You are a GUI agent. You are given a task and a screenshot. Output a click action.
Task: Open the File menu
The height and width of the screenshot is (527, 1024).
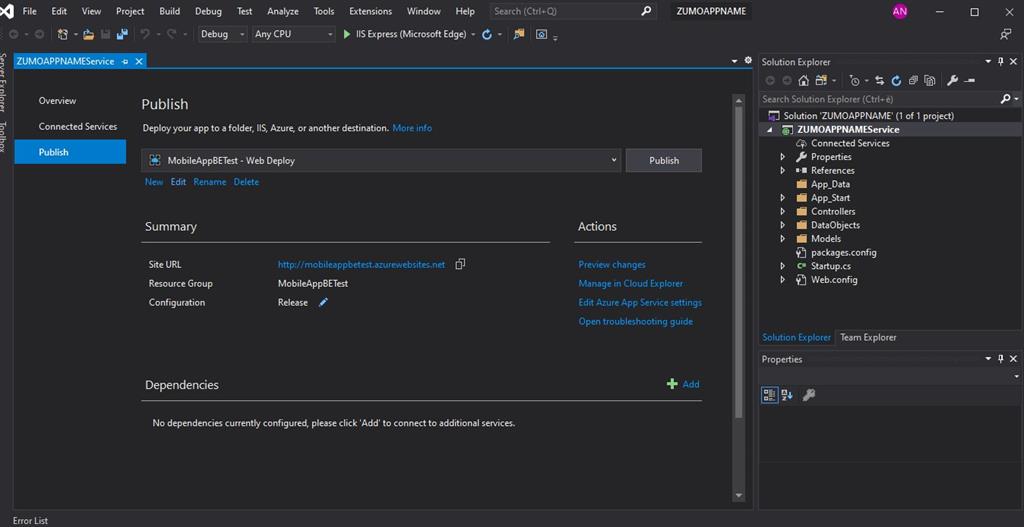(29, 11)
